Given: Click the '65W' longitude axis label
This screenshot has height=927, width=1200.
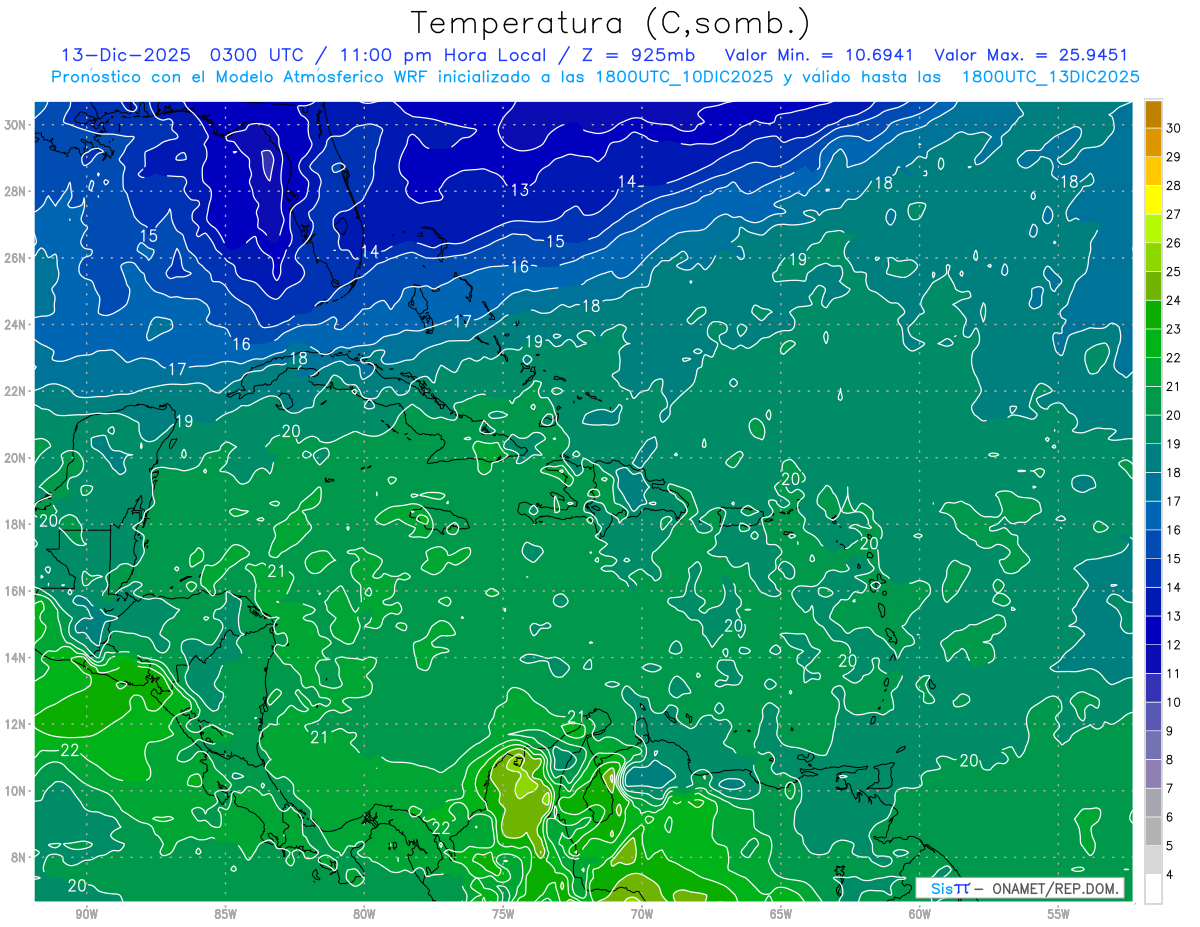Looking at the screenshot, I should tap(781, 915).
